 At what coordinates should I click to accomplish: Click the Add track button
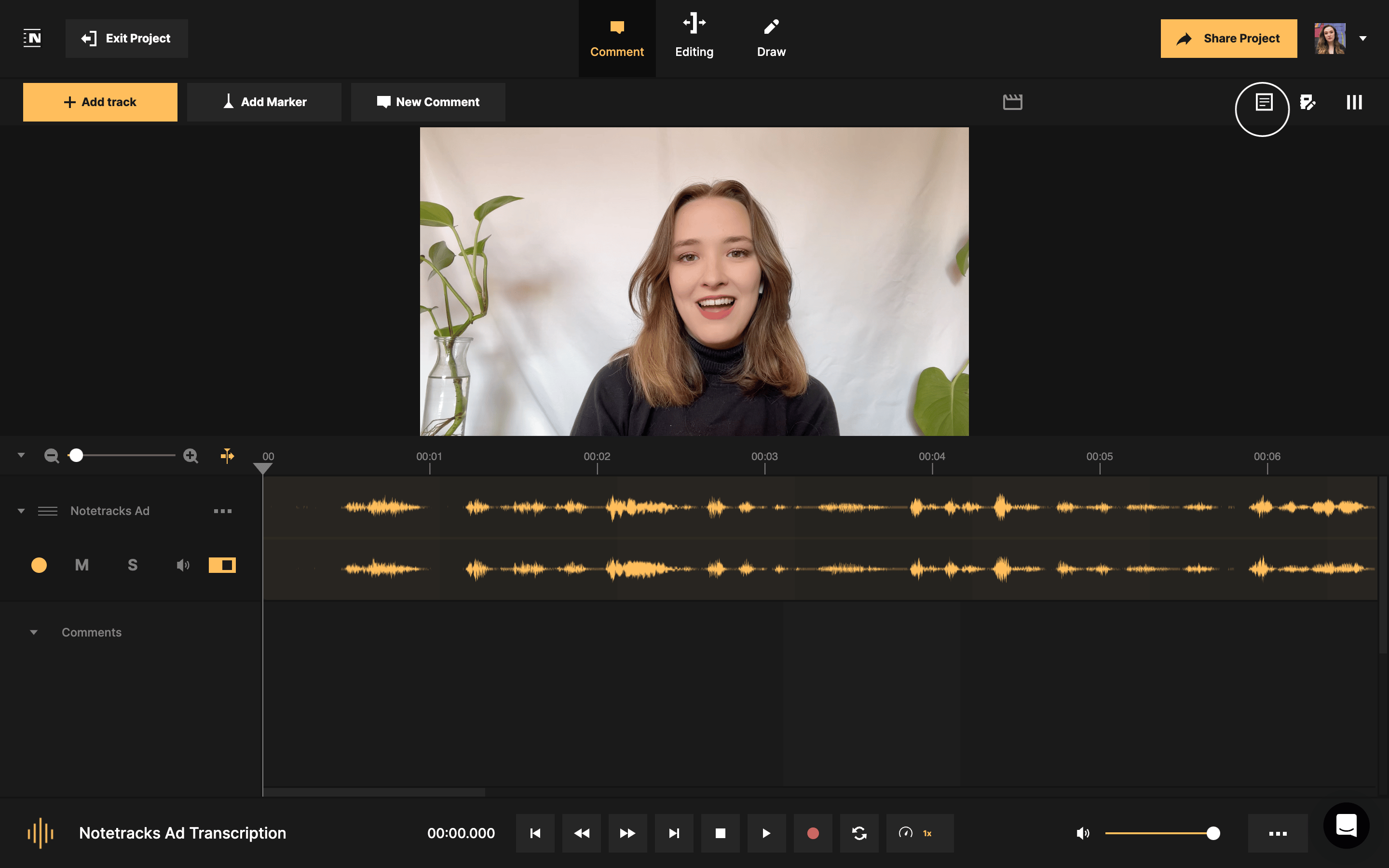[100, 102]
